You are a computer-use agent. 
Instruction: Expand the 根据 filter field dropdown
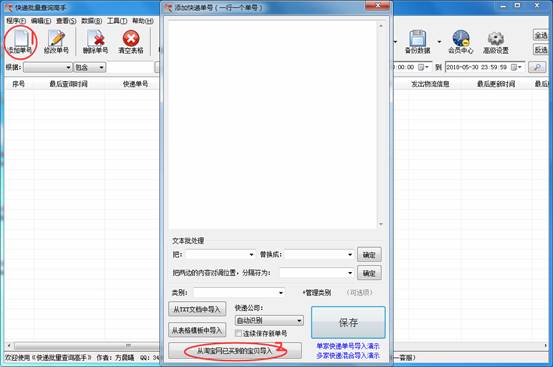coord(68,67)
